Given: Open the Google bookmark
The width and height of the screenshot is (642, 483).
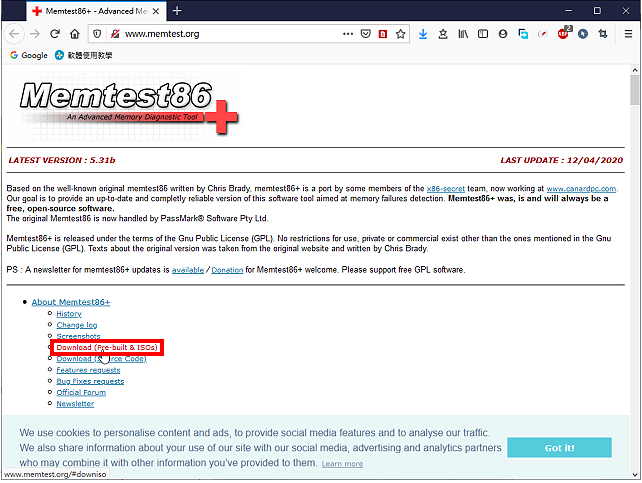Looking at the screenshot, I should 29,55.
